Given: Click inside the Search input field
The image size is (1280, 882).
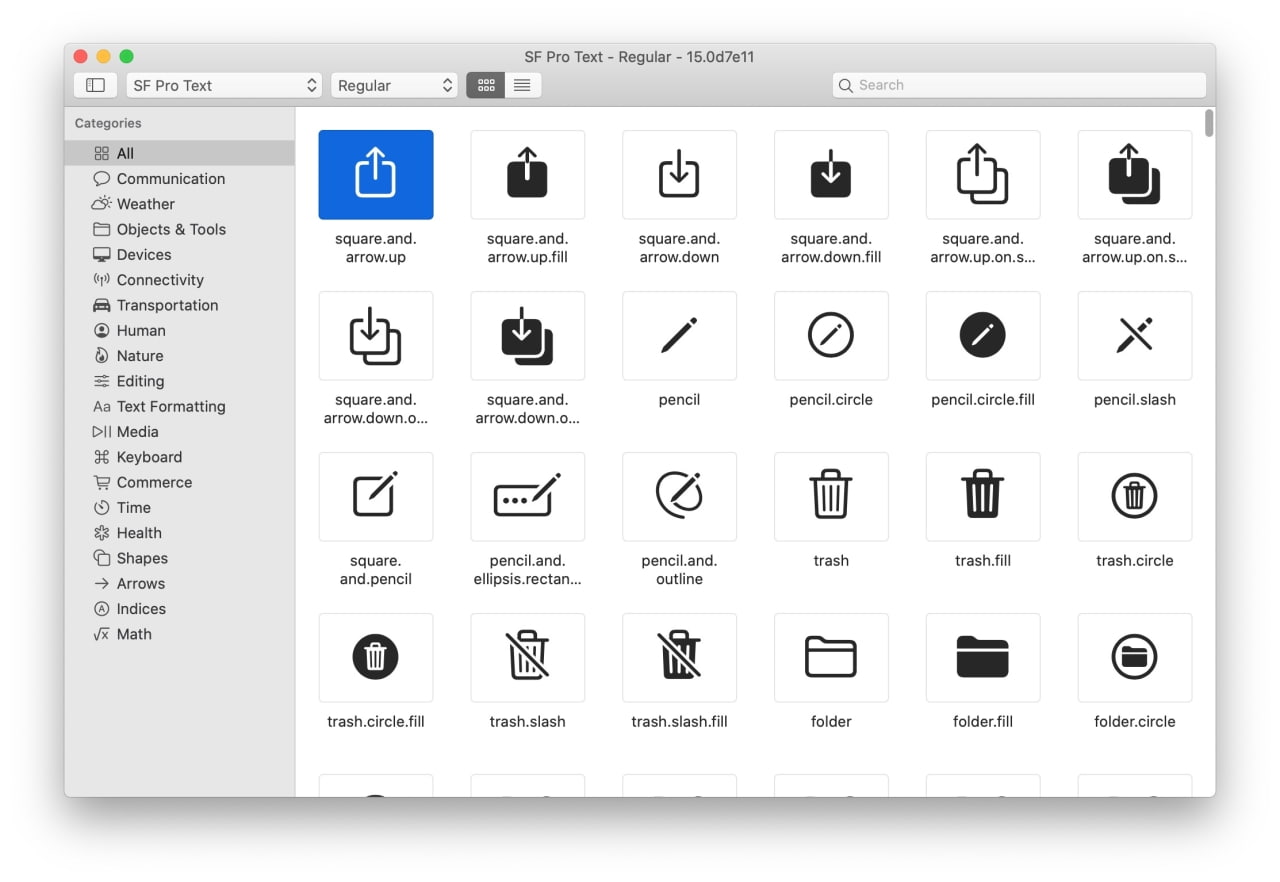Looking at the screenshot, I should (1000, 85).
